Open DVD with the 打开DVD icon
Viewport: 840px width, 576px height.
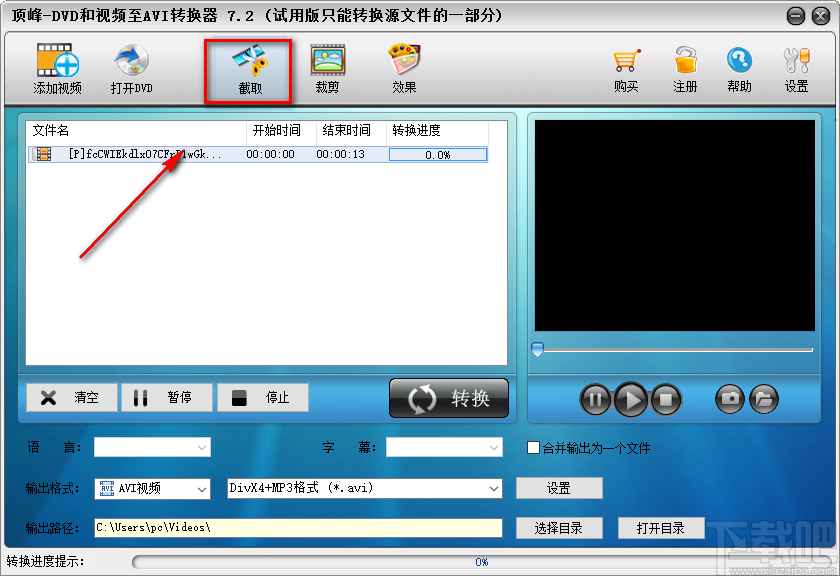[x=131, y=68]
